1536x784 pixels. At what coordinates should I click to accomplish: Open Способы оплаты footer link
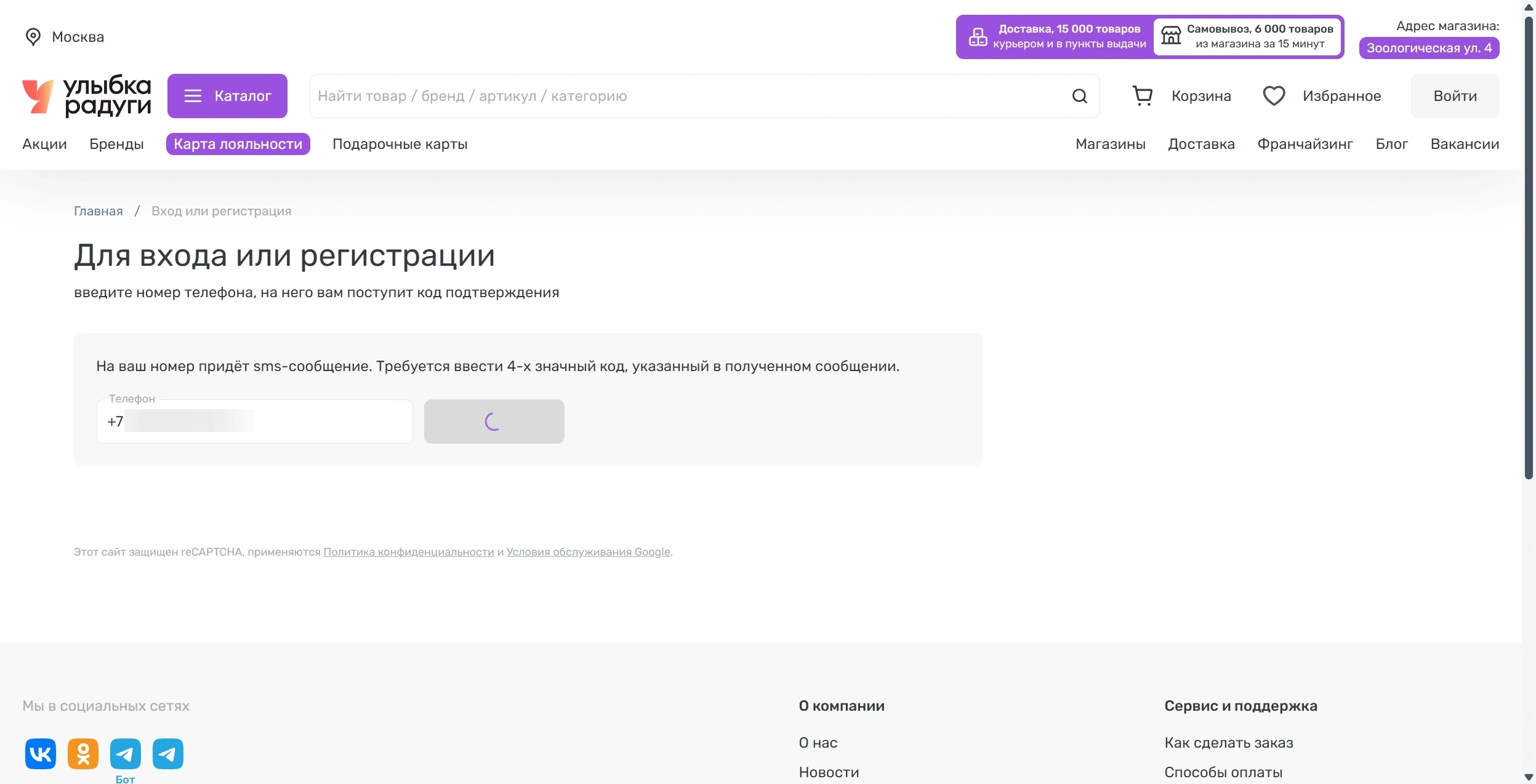1223,772
